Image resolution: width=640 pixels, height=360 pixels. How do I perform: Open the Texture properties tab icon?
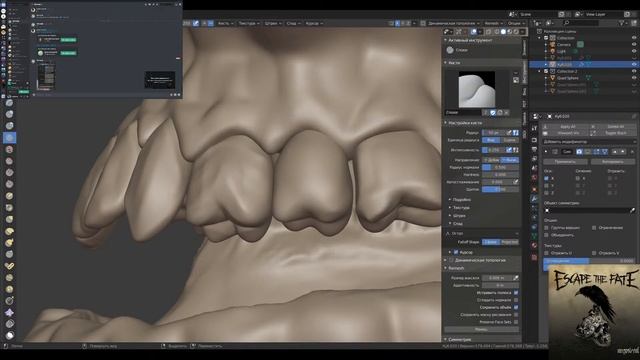(x=534, y=258)
